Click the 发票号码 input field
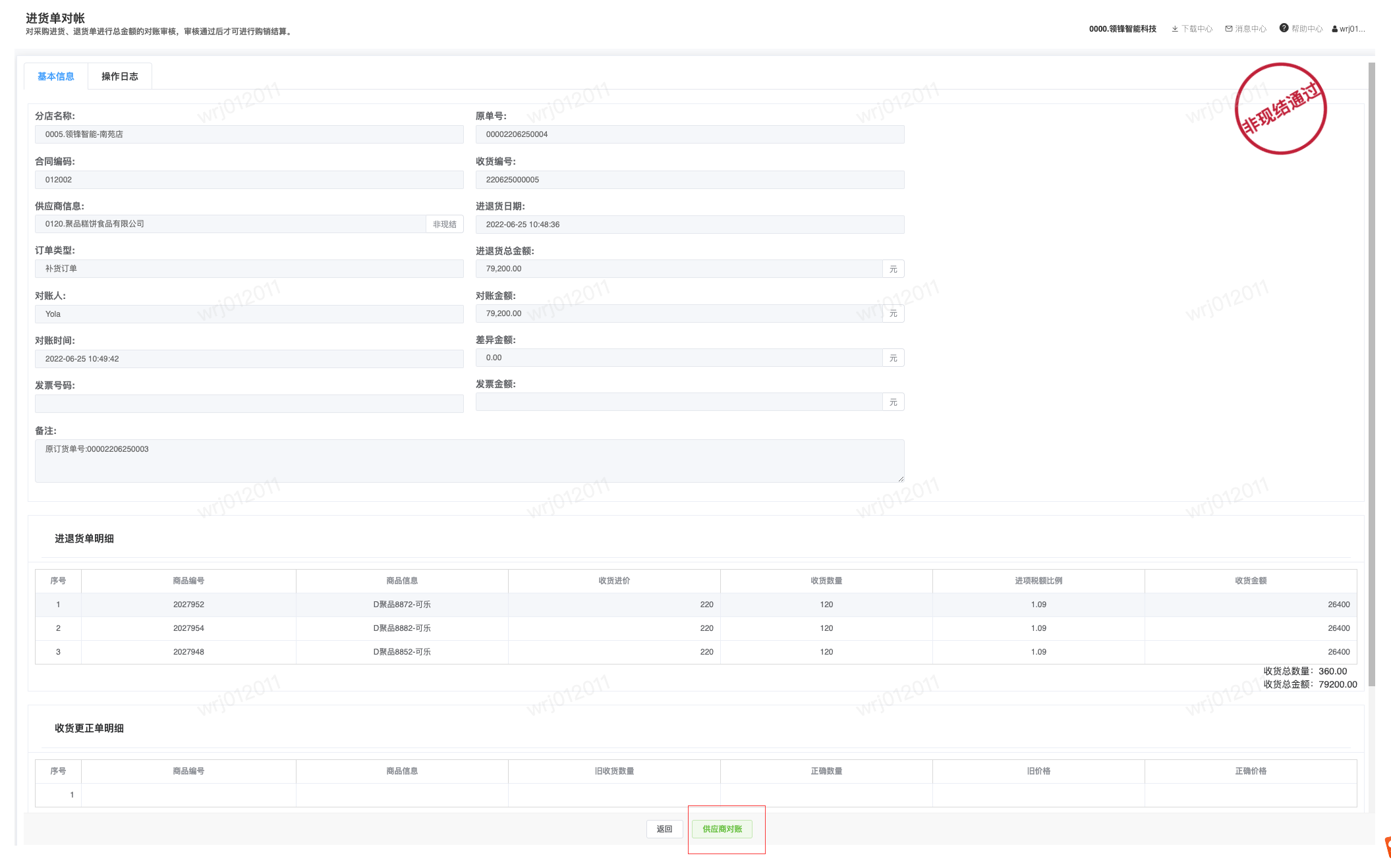The width and height of the screenshot is (1391, 868). [x=249, y=404]
